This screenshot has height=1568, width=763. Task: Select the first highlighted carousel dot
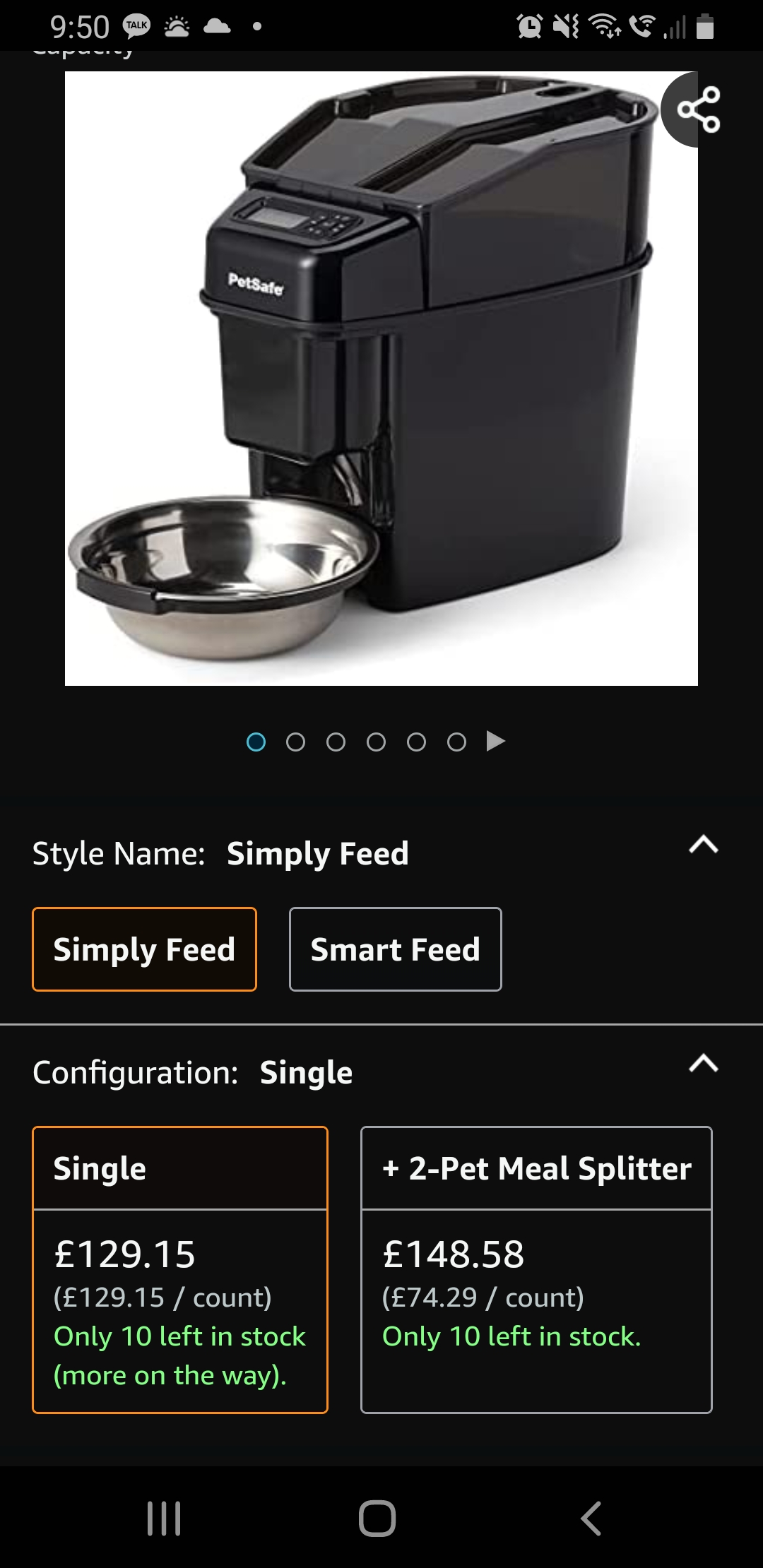coord(256,742)
